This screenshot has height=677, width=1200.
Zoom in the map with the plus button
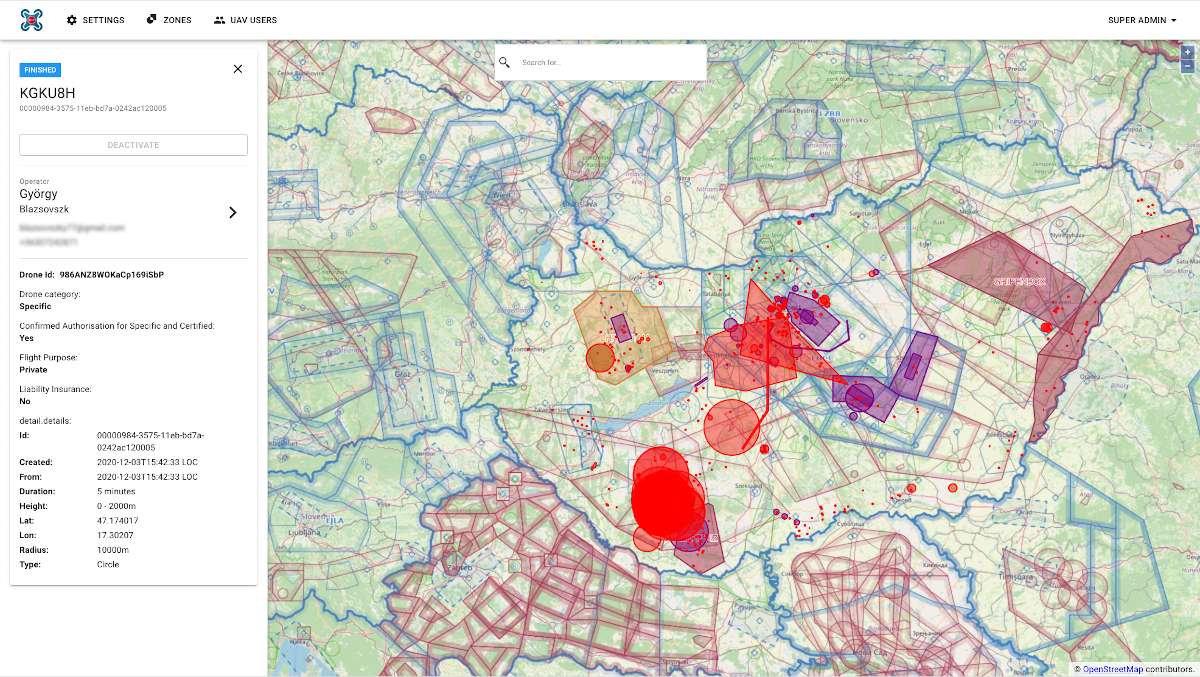[x=1187, y=52]
